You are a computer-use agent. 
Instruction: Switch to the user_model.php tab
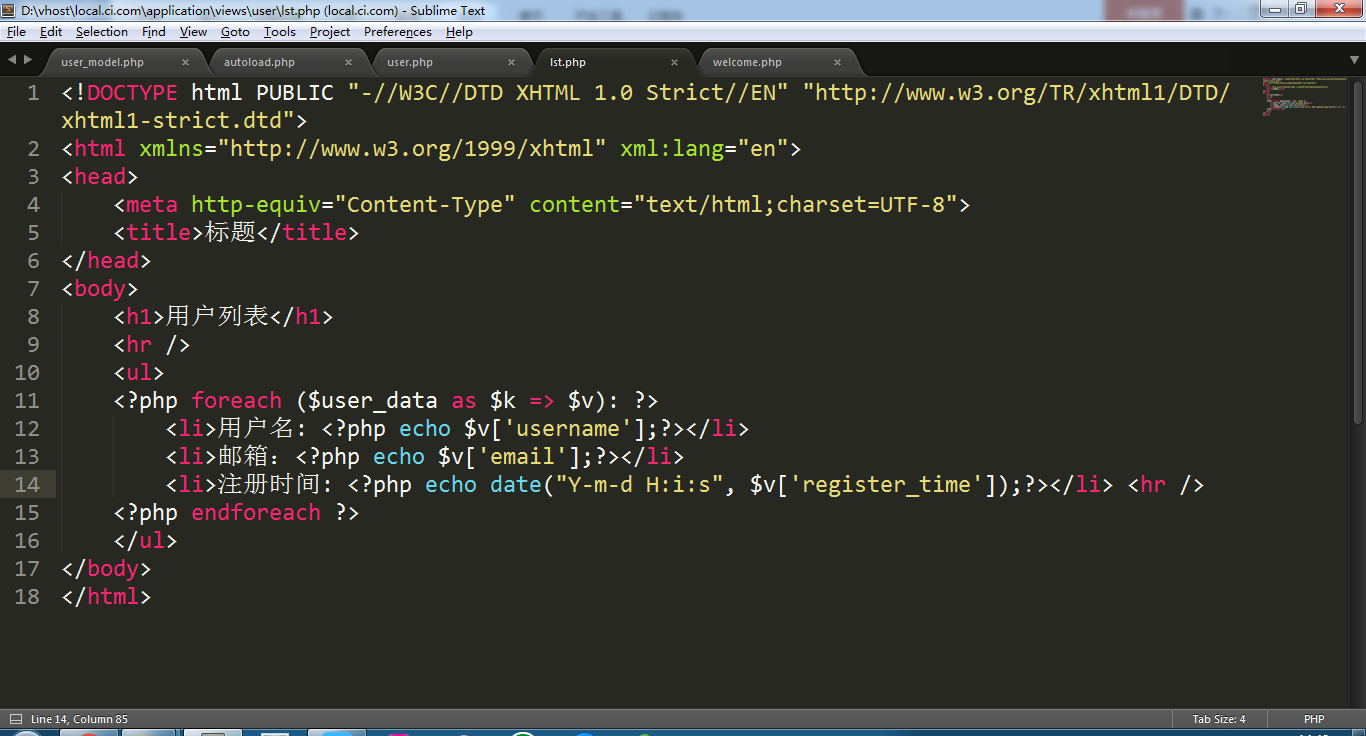[x=102, y=62]
